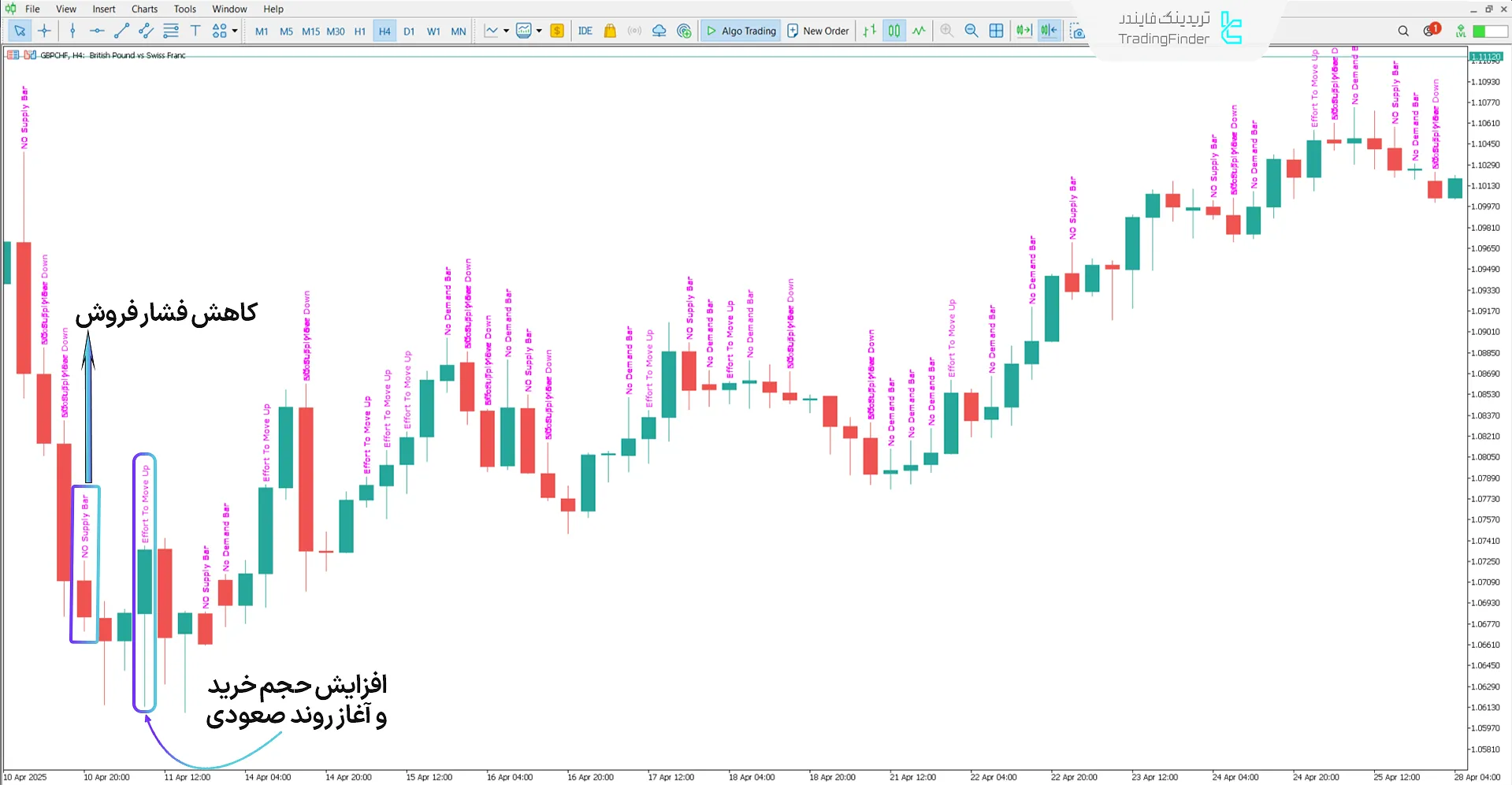Open the MQL5 IDE editor
Screen dimensions: 1512x785
585,31
